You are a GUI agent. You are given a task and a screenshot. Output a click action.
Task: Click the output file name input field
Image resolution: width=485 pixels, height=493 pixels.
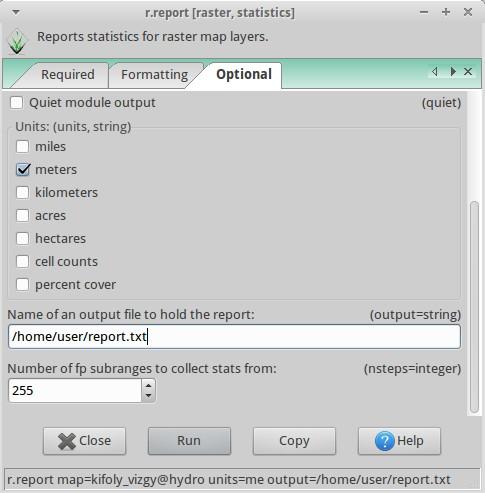pyautogui.click(x=234, y=337)
